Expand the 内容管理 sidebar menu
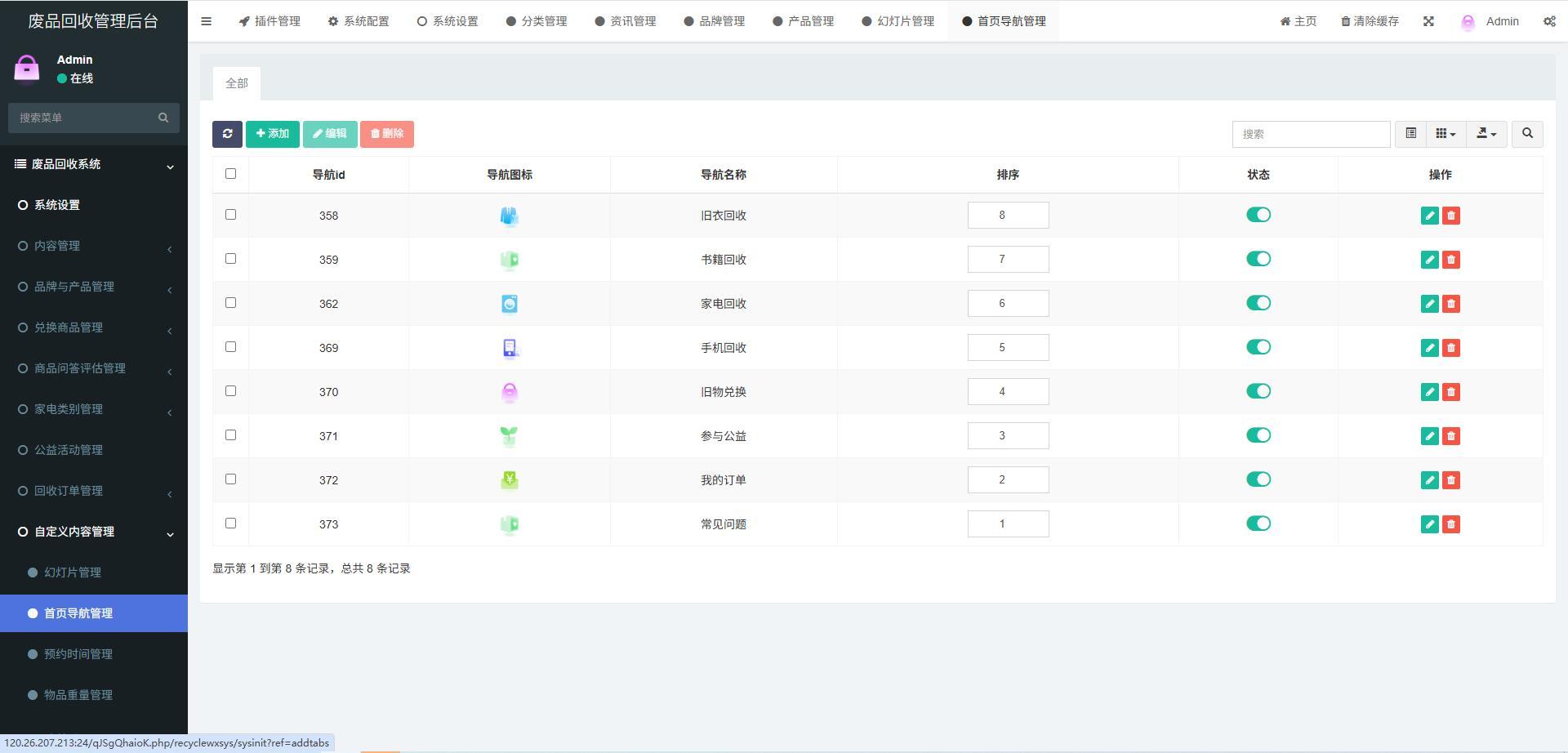1568x753 pixels. pos(94,246)
